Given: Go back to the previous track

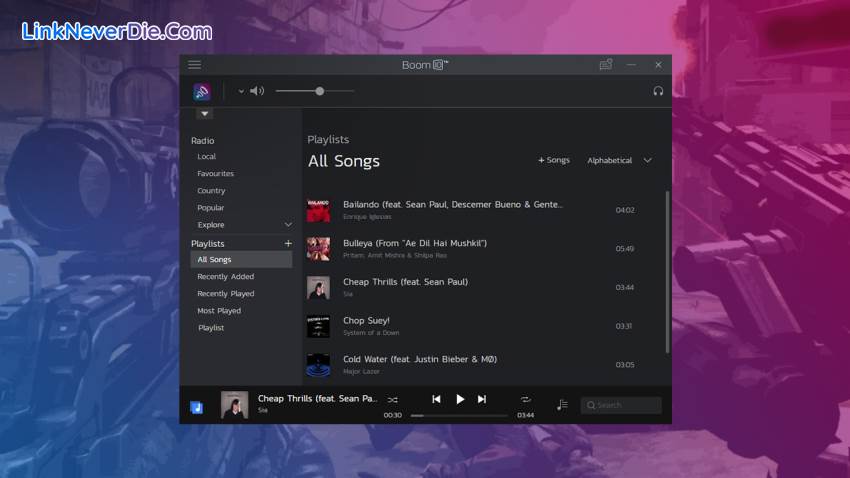Looking at the screenshot, I should click(436, 399).
